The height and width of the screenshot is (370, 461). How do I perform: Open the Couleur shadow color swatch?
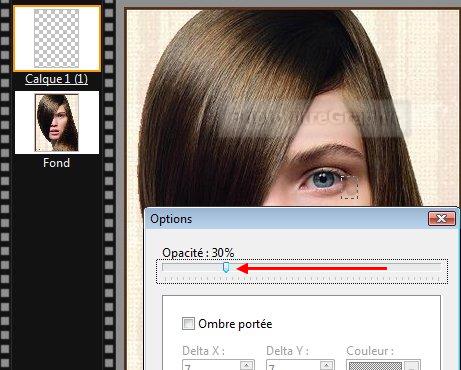pos(375,366)
